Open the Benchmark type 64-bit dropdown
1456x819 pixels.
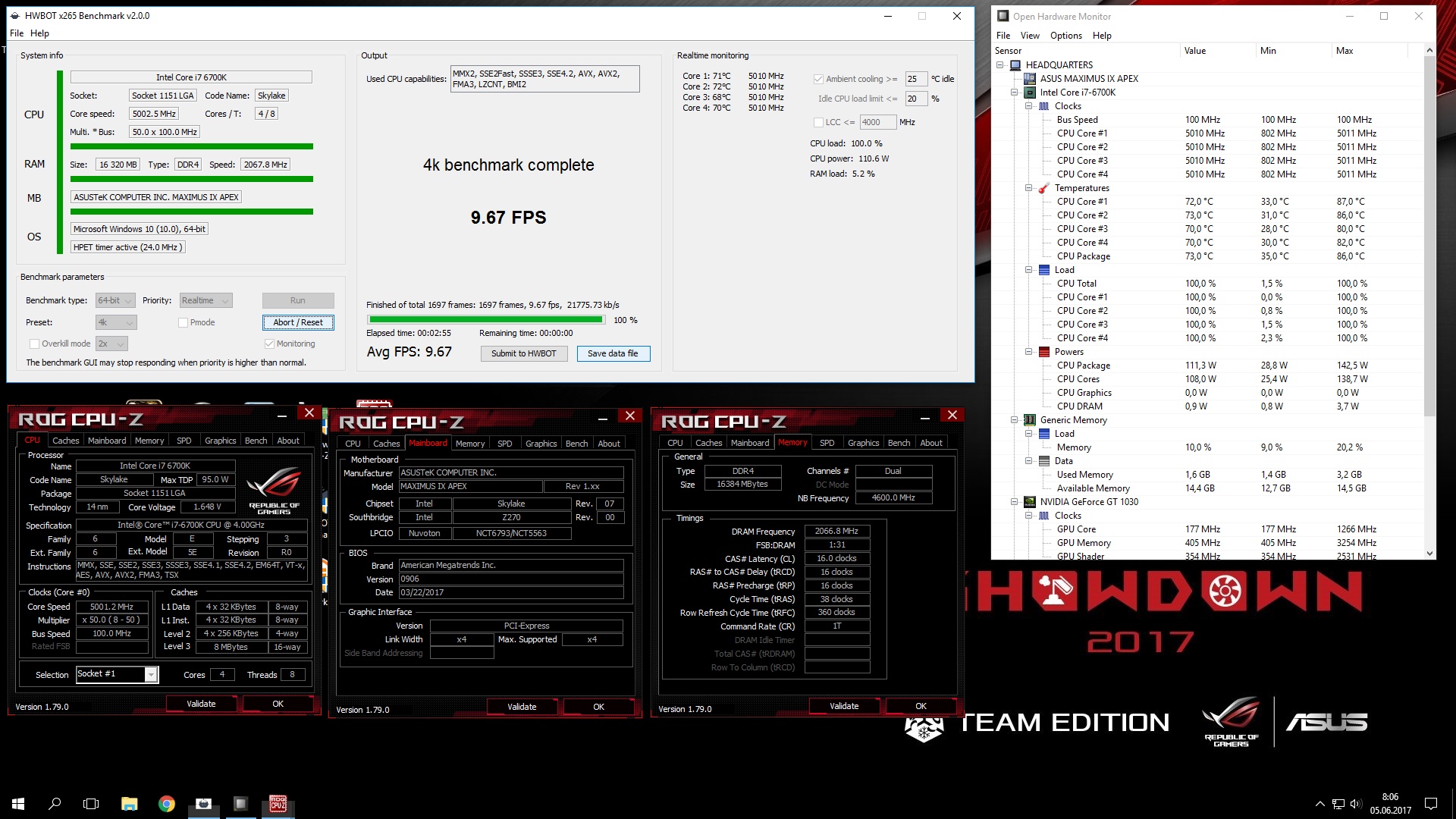click(x=115, y=300)
